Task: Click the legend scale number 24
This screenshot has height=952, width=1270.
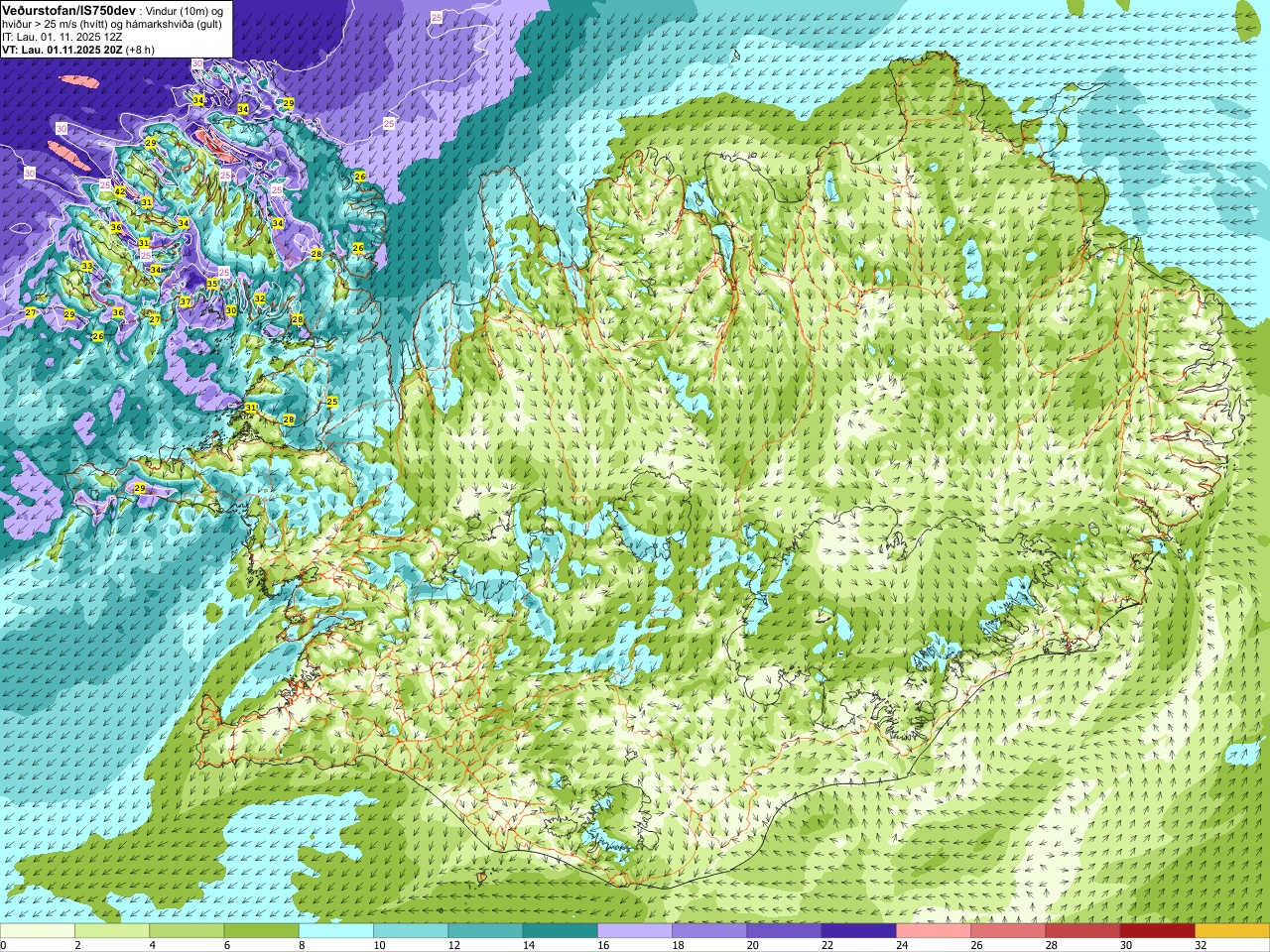Action: click(902, 945)
